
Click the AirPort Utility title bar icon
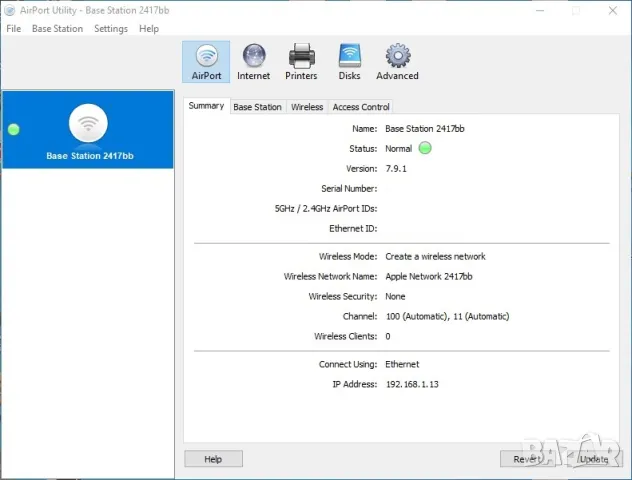click(x=11, y=10)
